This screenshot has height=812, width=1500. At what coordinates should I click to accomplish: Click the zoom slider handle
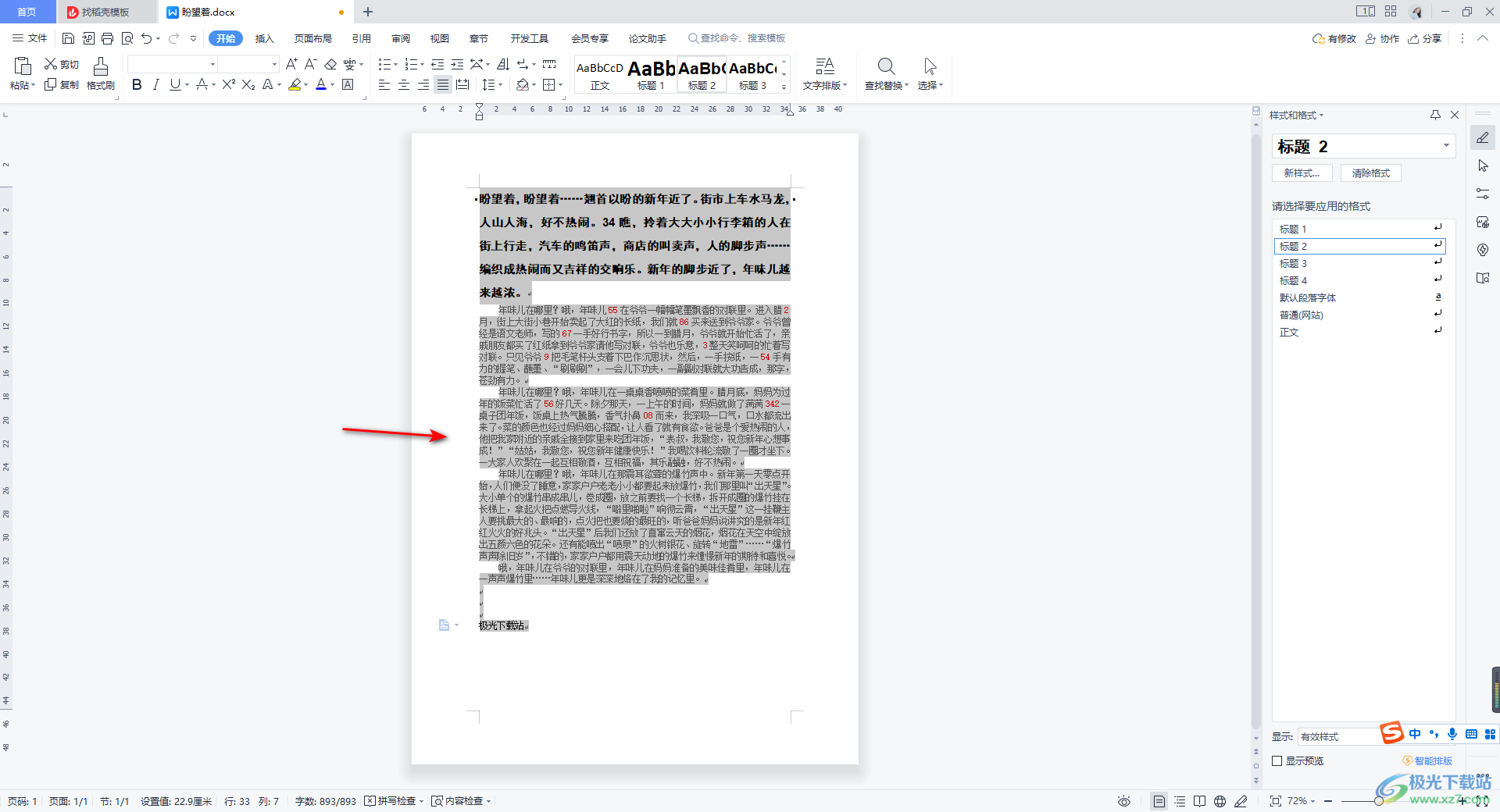(x=1379, y=801)
